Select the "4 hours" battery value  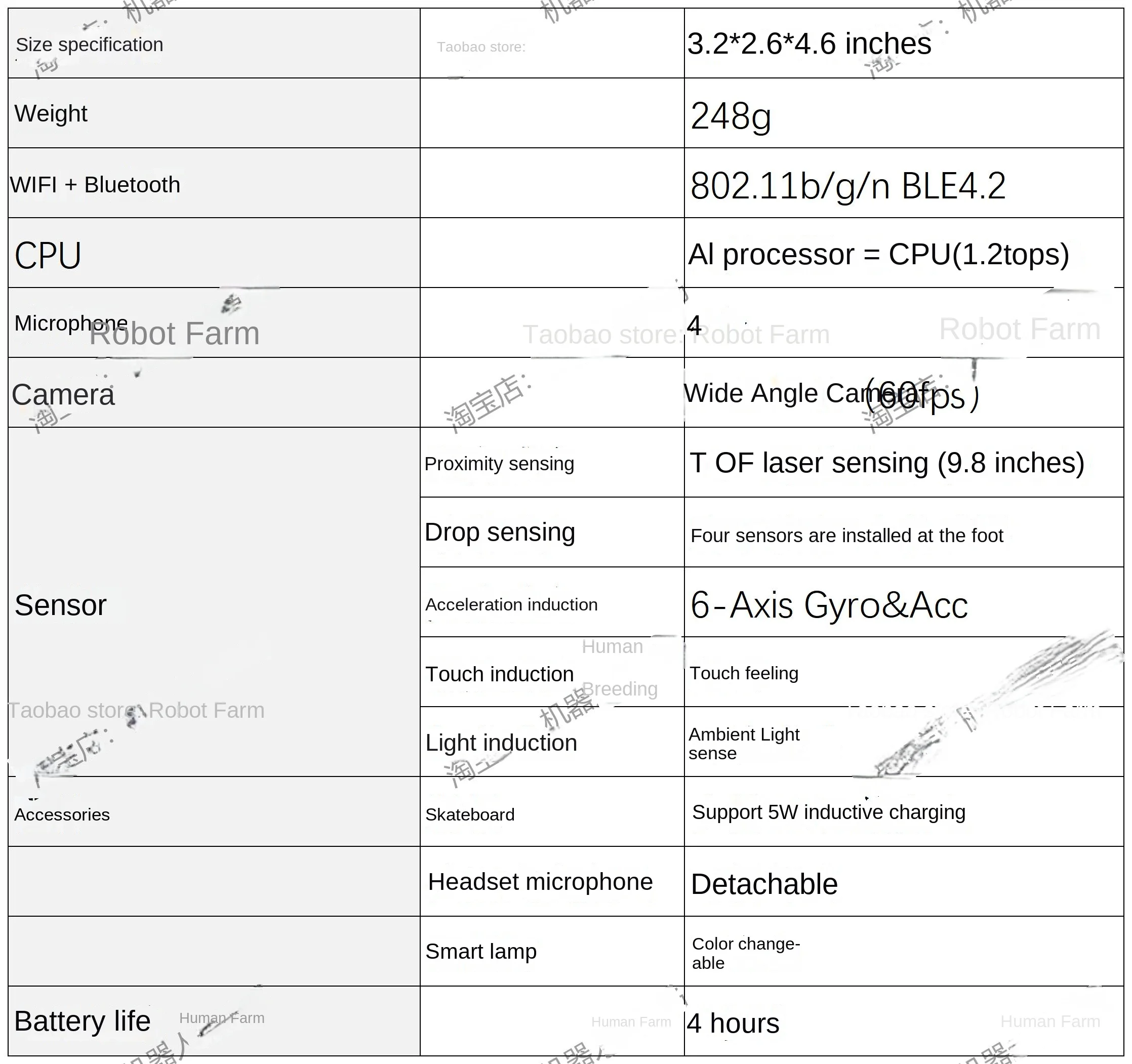click(x=733, y=1023)
